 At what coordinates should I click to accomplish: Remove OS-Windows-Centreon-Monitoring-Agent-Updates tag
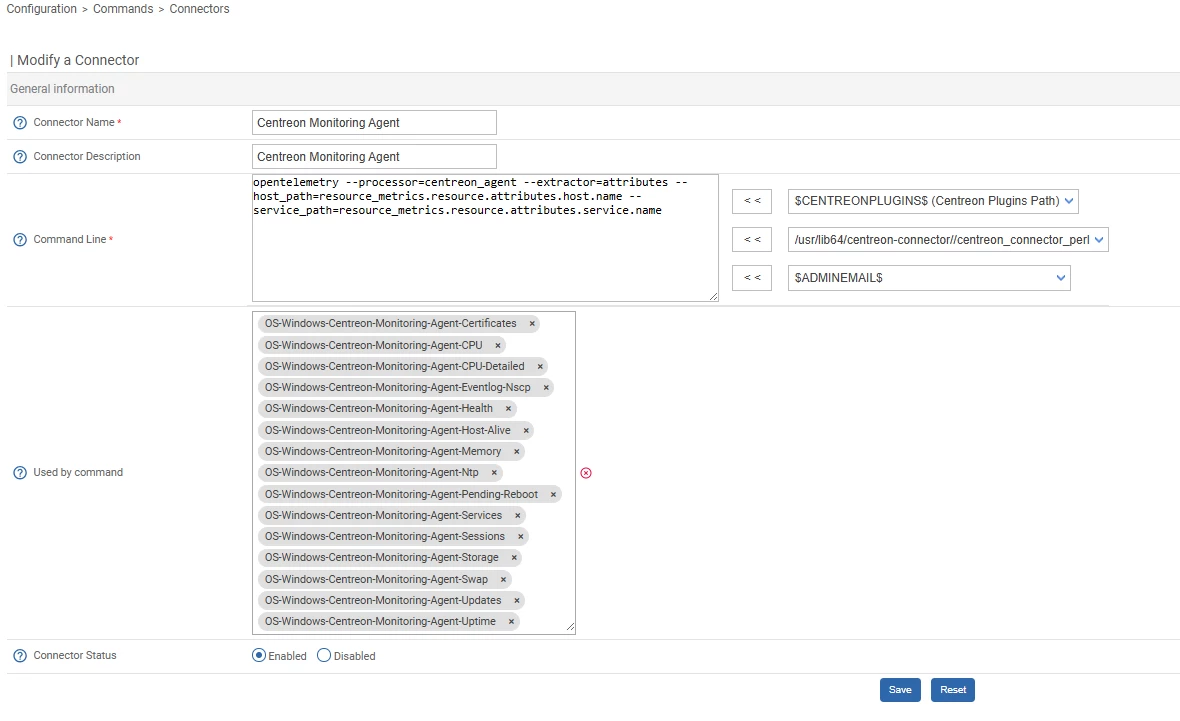516,601
